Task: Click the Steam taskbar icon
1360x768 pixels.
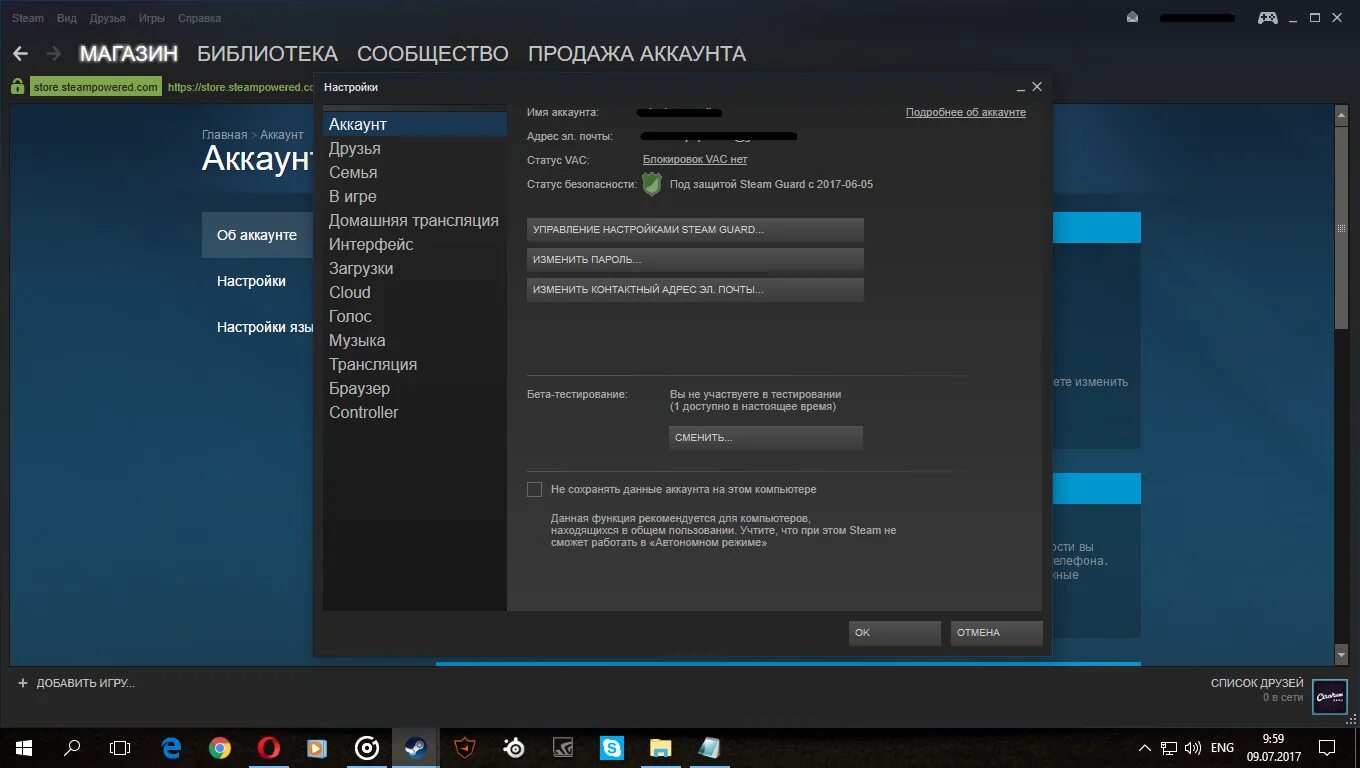Action: click(415, 747)
